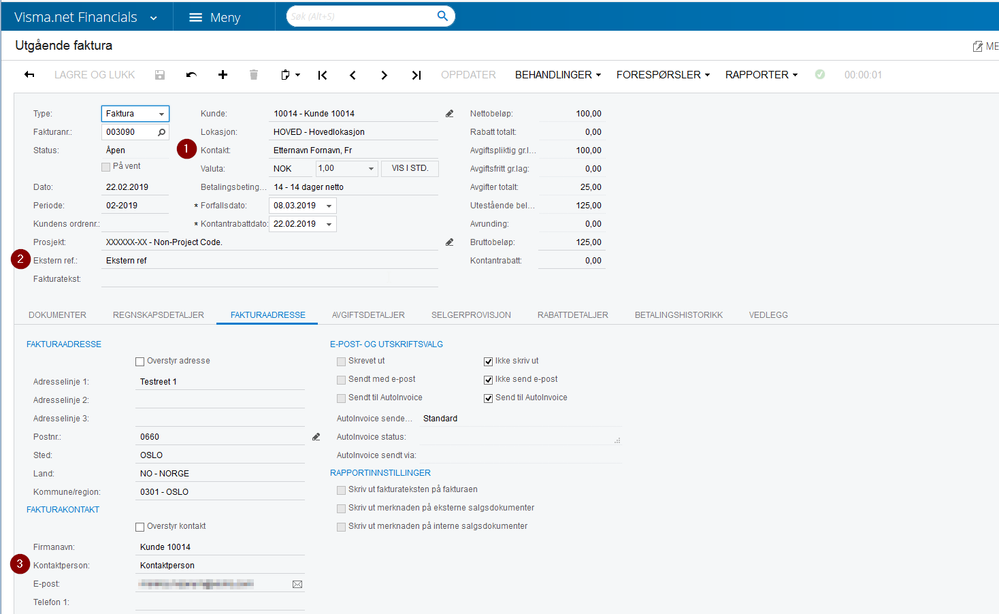Screen dimensions: 999x614
Task: Add new invoice with plus icon
Action: point(222,75)
